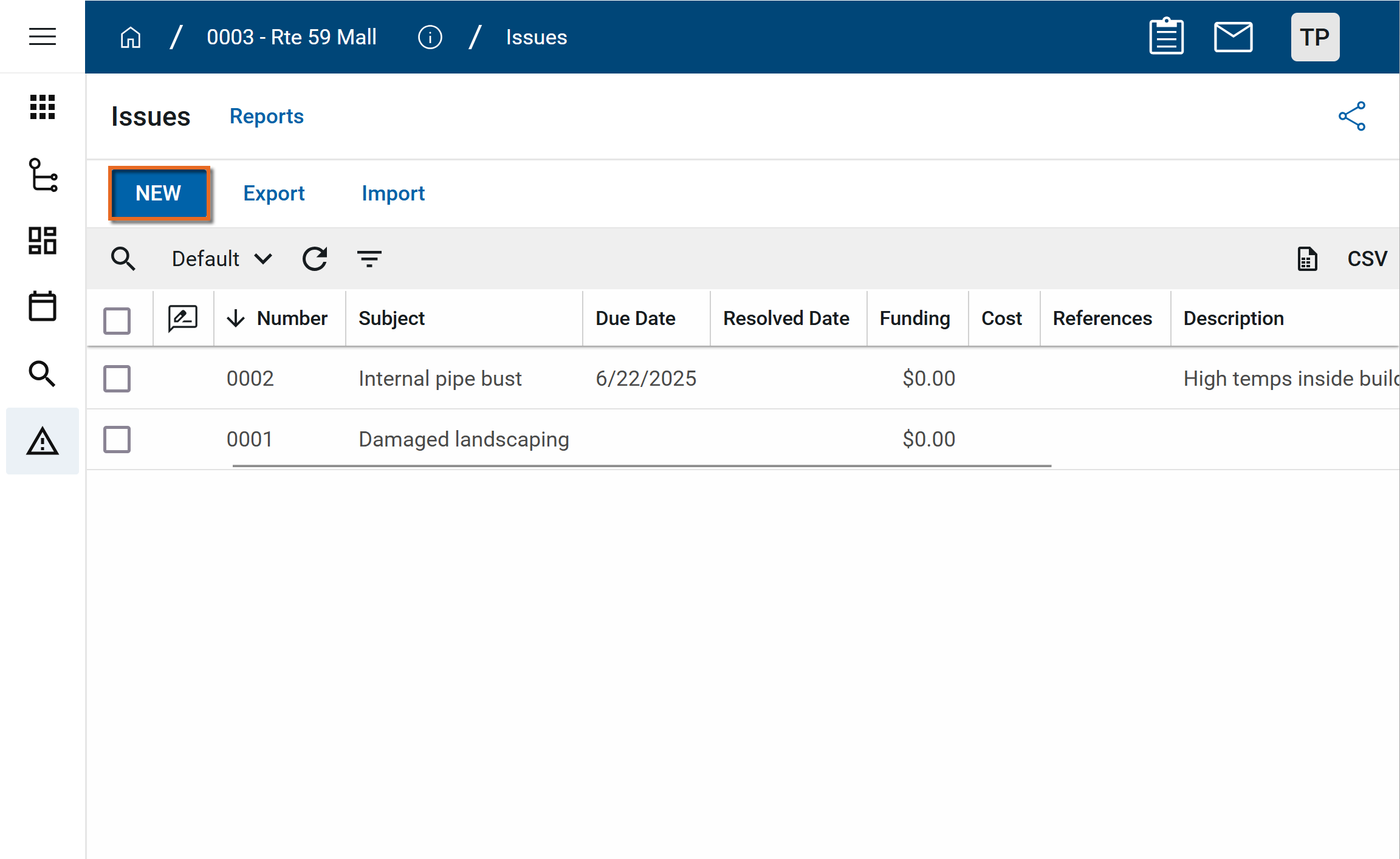Click Issues in the breadcrumb

[x=536, y=37]
